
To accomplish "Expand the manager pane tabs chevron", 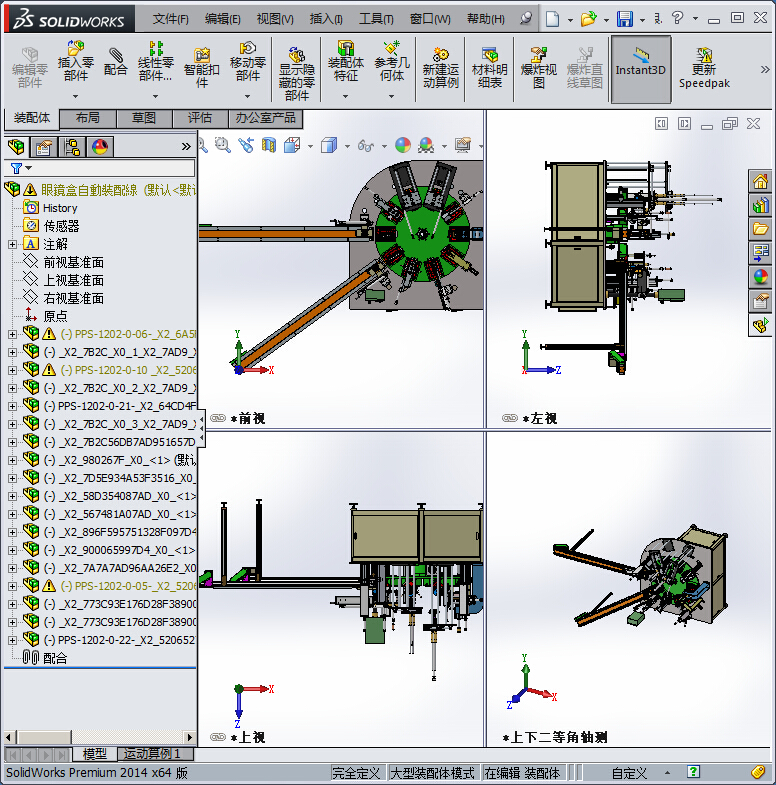I will (x=186, y=147).
